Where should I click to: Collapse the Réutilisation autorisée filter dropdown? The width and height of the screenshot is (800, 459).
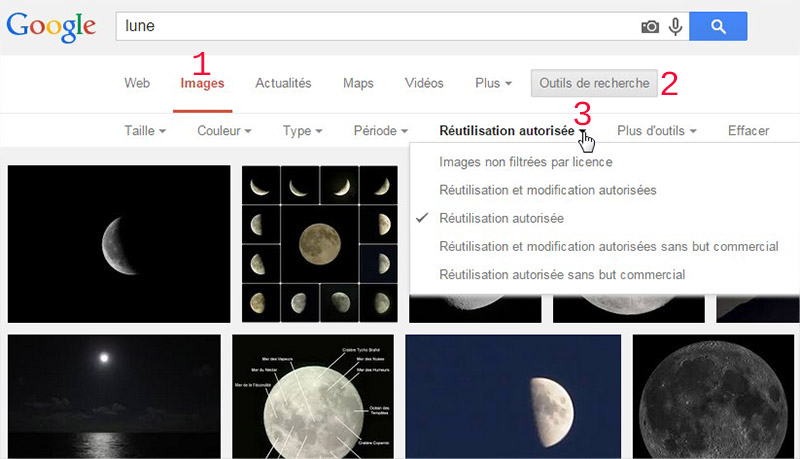tap(513, 131)
